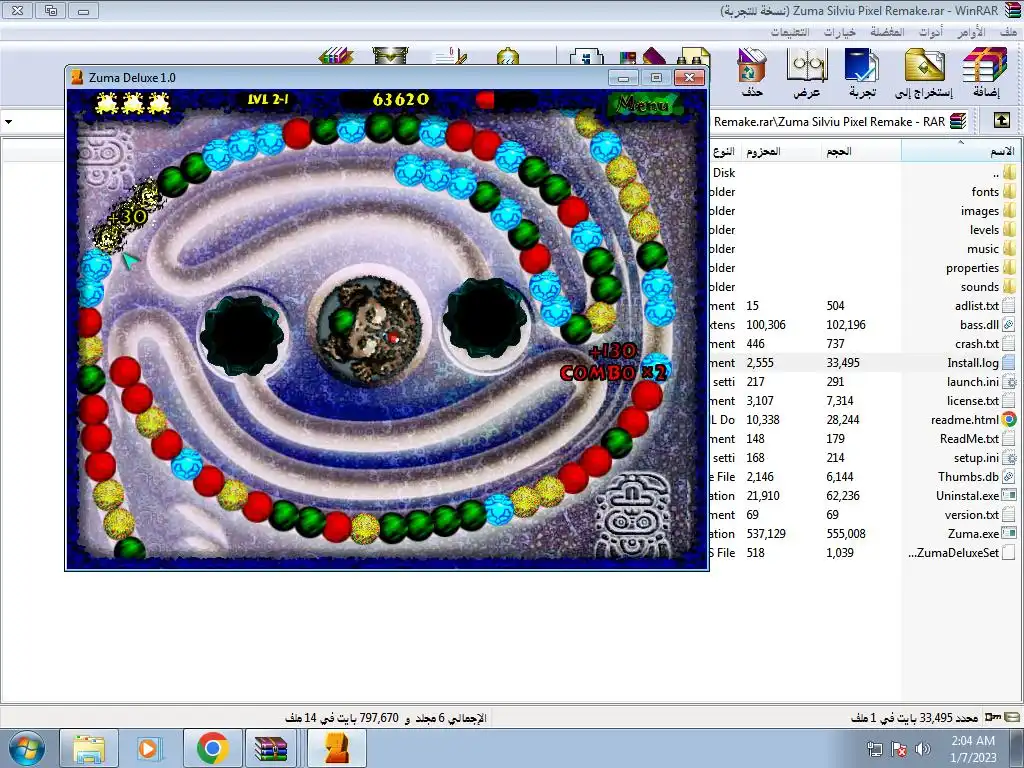1024x768 pixels.
Task: Click the 100,306 packed value for bass.dll
Action: tap(766, 325)
